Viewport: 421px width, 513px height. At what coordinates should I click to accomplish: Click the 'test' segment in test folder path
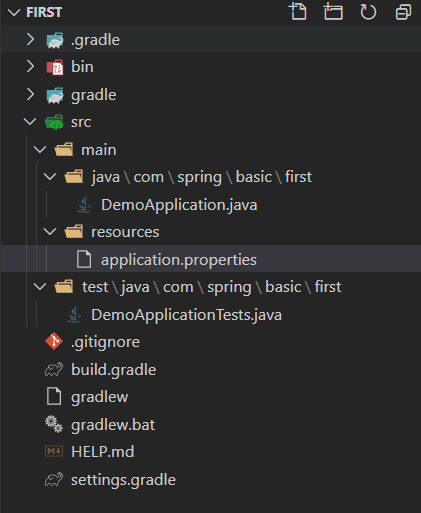click(x=95, y=287)
